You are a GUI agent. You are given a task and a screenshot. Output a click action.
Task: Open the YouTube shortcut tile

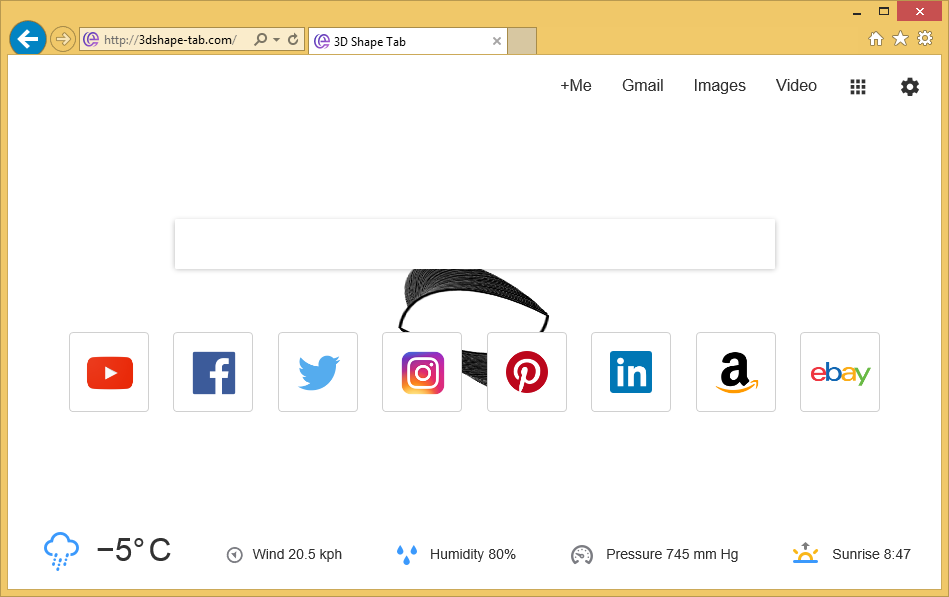(x=109, y=372)
